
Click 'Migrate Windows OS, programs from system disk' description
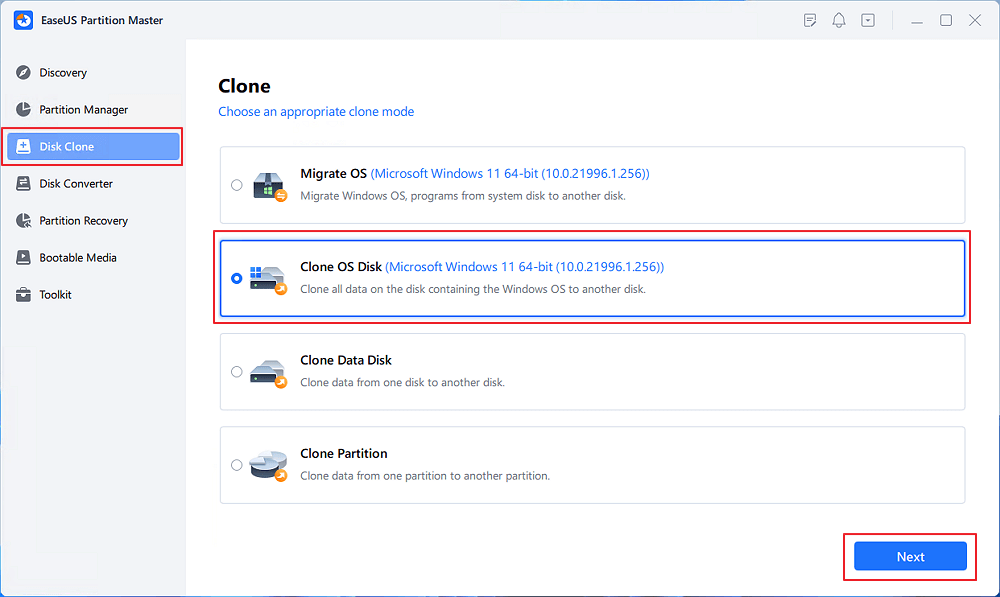(463, 196)
